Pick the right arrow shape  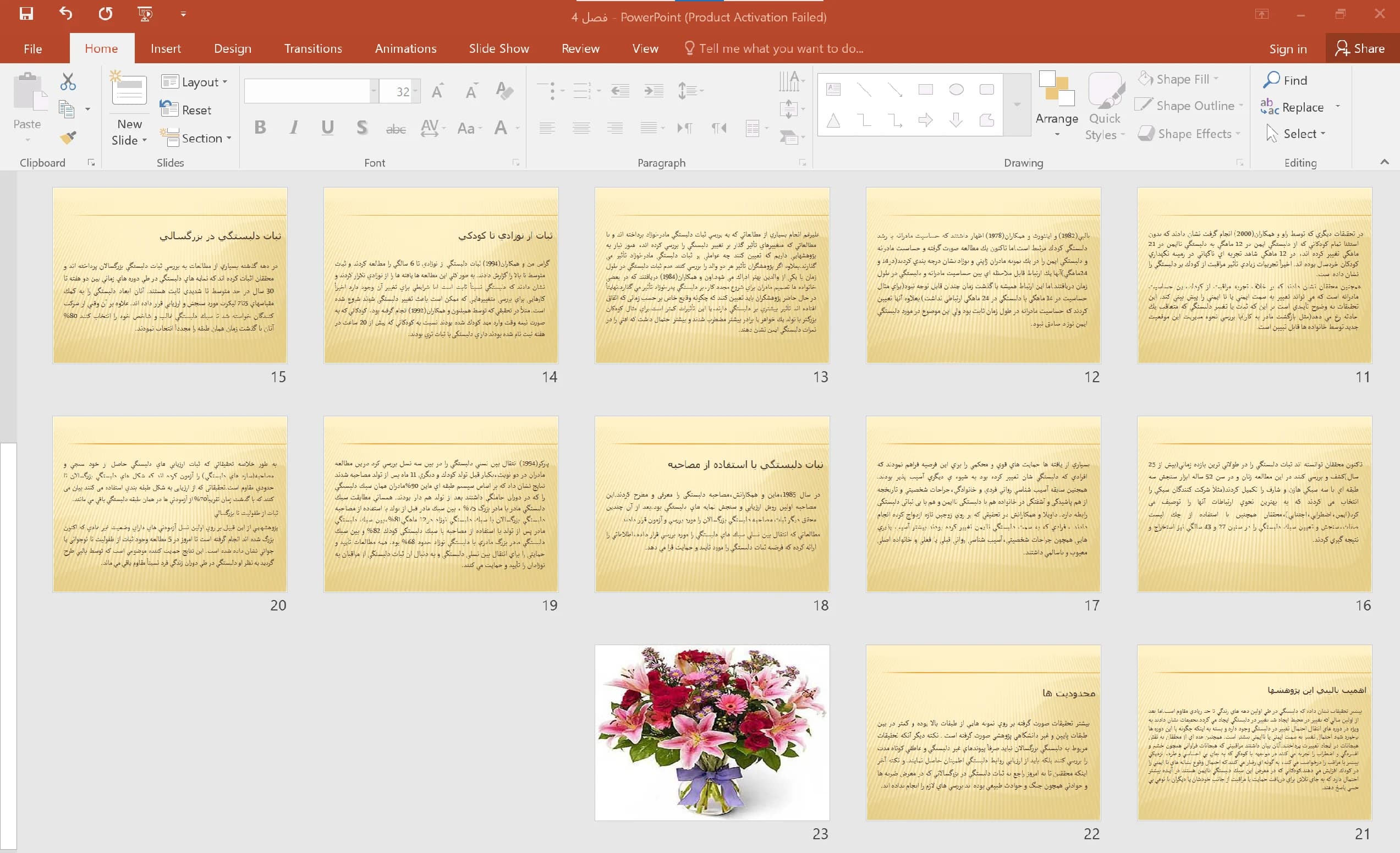pyautogui.click(x=926, y=120)
